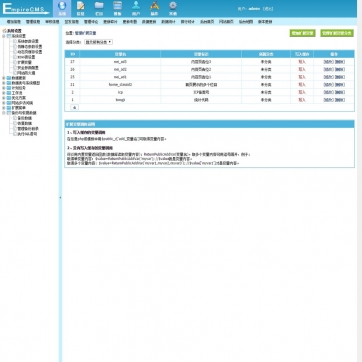Click the sidebar collapse splitter handle
This screenshot has width=362, height=362.
60,198
